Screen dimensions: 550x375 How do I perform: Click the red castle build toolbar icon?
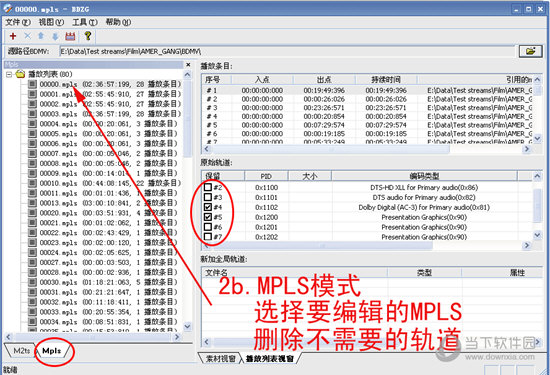[x=70, y=36]
